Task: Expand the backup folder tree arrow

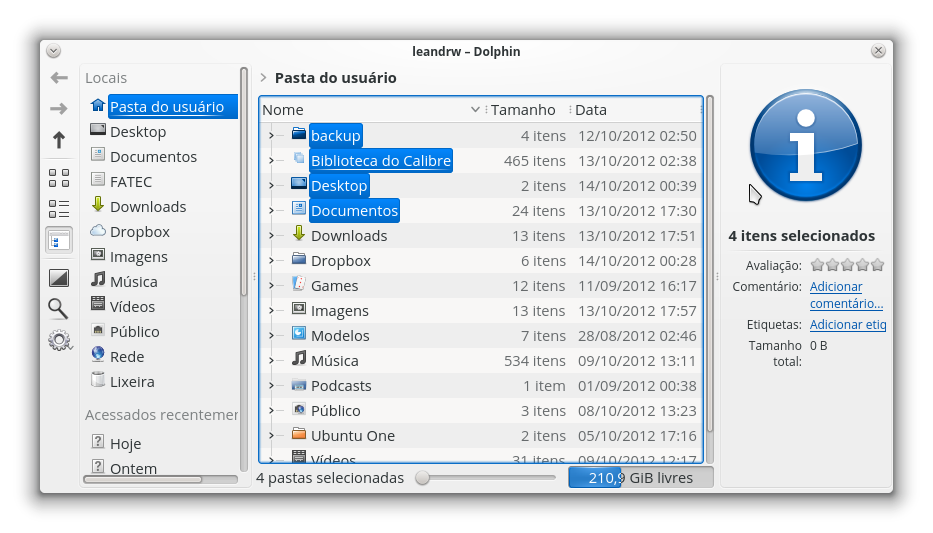Action: pos(271,136)
